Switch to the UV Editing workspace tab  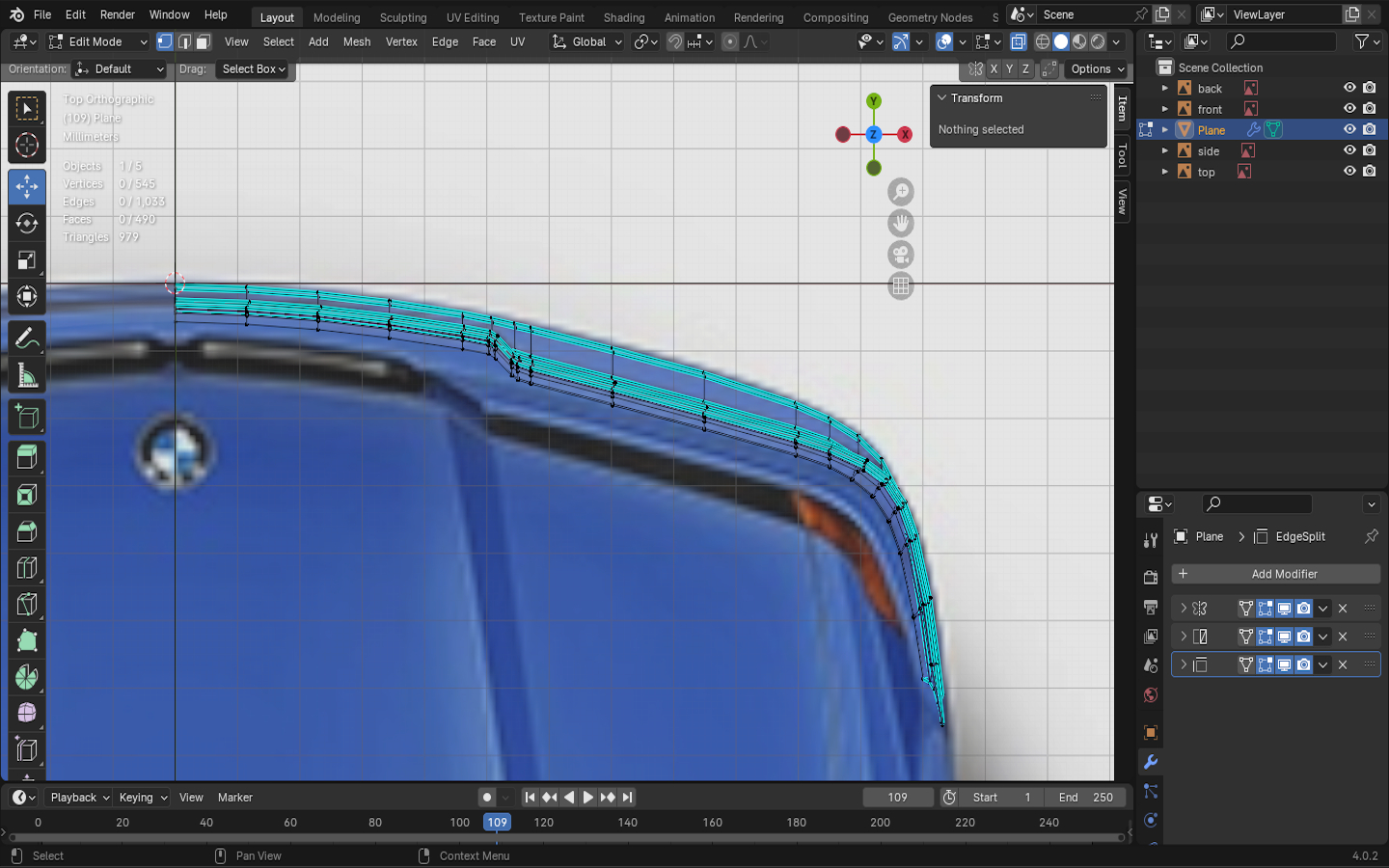click(x=473, y=17)
